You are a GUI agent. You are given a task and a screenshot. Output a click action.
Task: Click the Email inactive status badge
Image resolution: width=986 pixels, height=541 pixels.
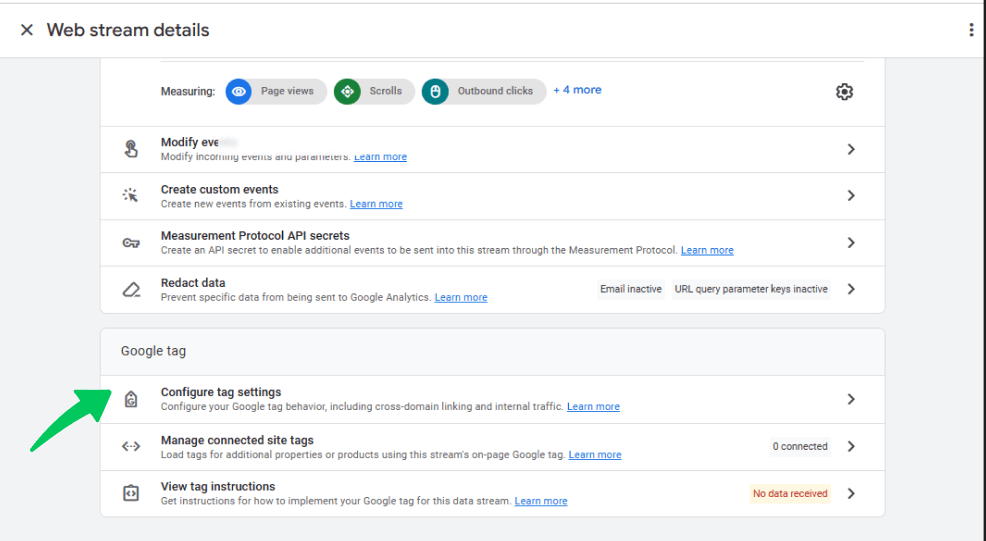click(x=631, y=289)
